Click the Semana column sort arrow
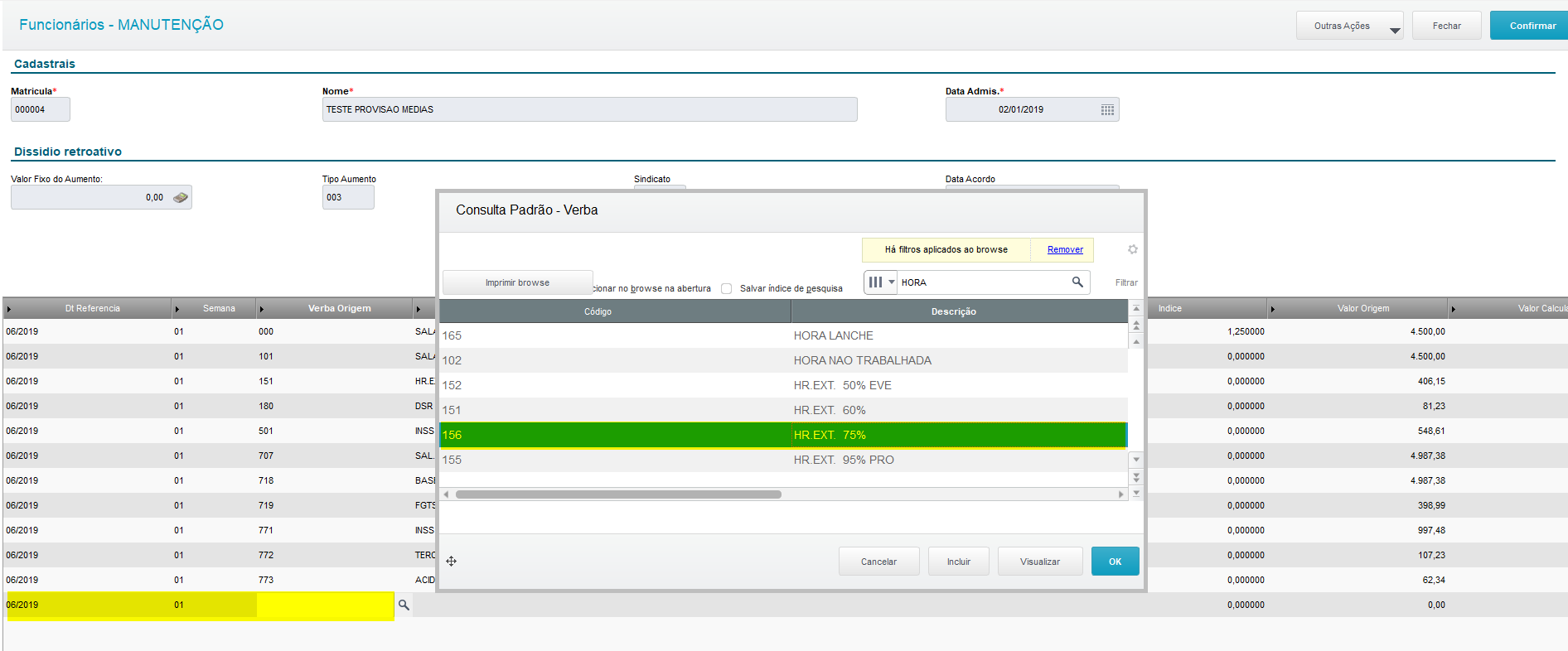The image size is (1568, 651). [177, 309]
